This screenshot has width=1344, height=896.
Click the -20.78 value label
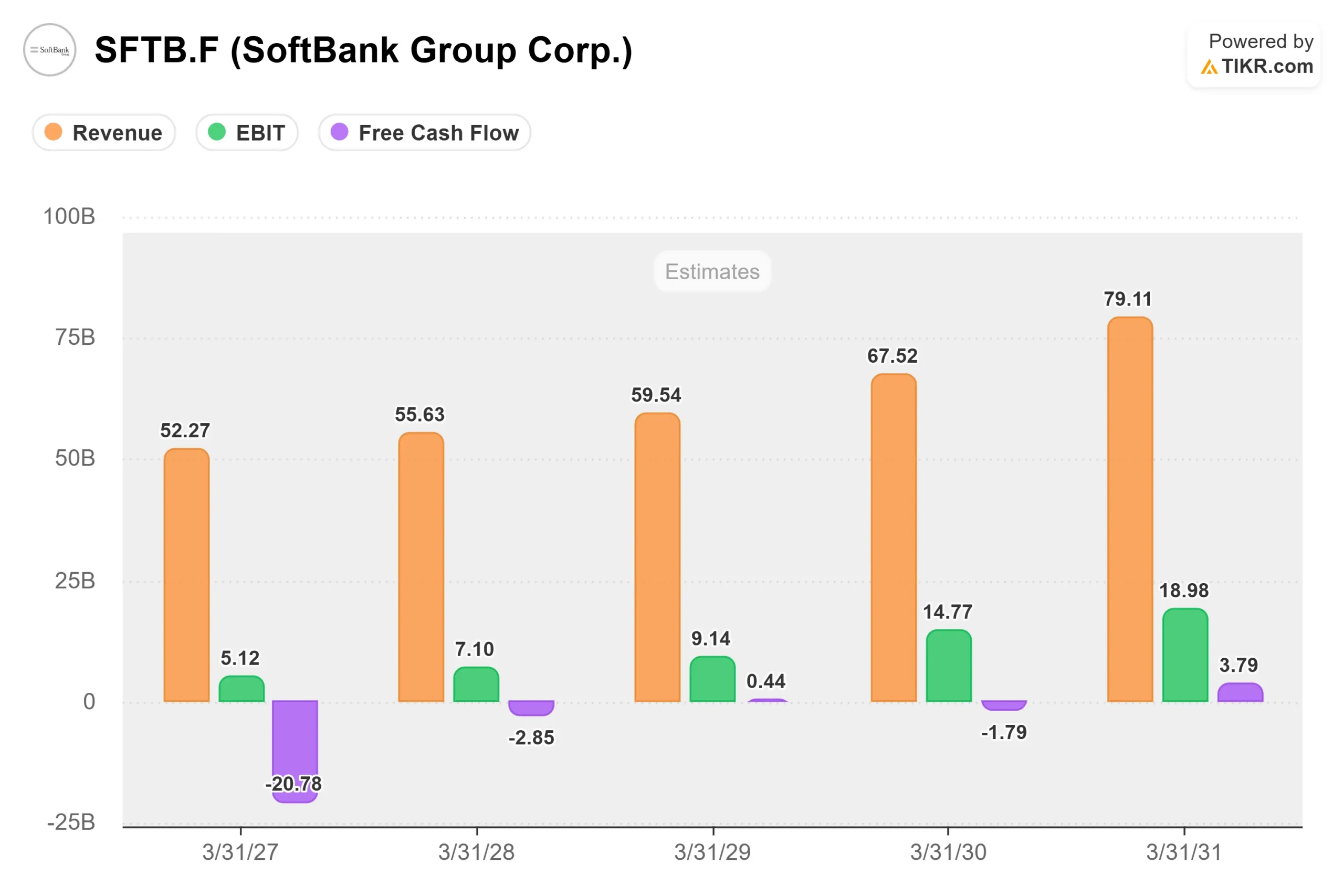click(x=293, y=784)
